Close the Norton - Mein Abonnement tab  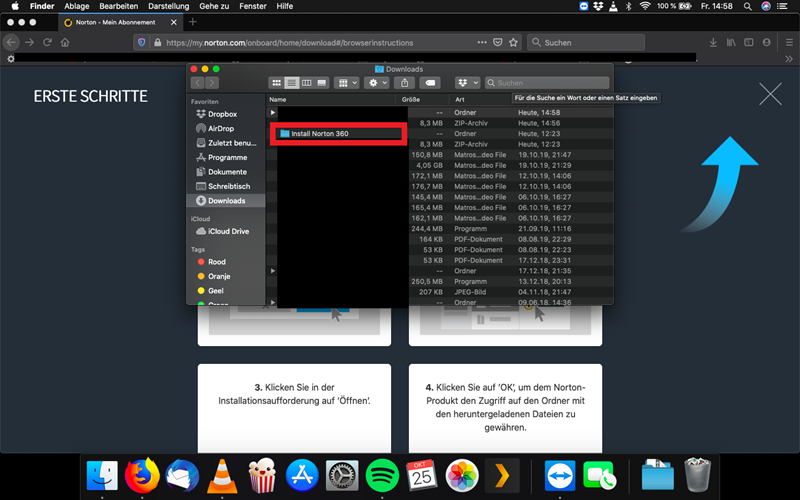coord(173,22)
